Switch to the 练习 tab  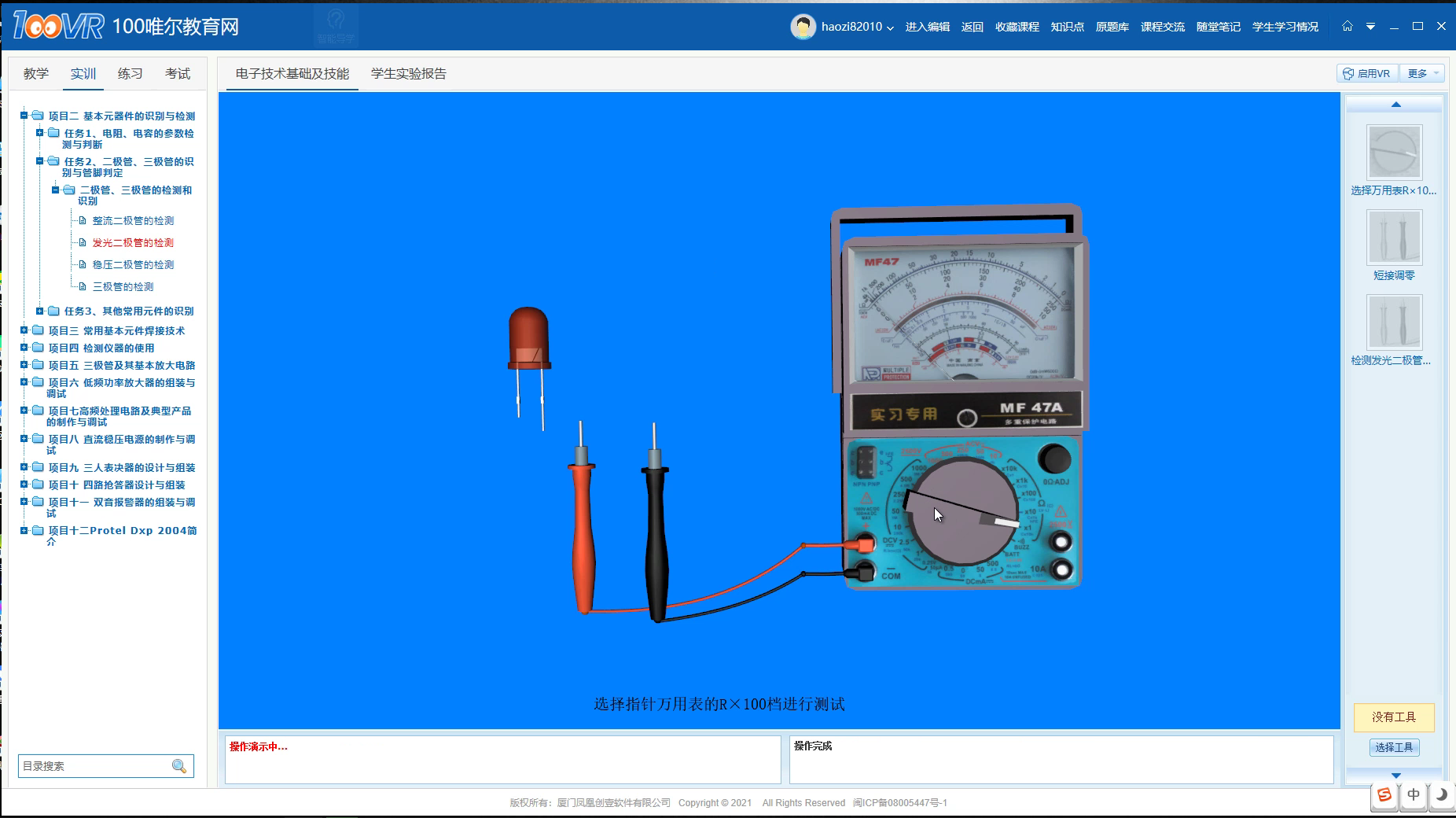click(130, 73)
